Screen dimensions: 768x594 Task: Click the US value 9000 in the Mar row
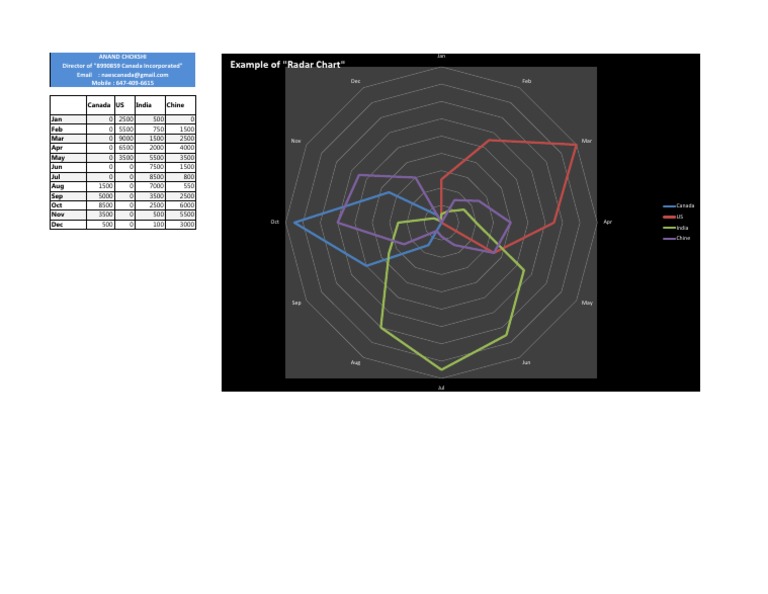point(126,139)
